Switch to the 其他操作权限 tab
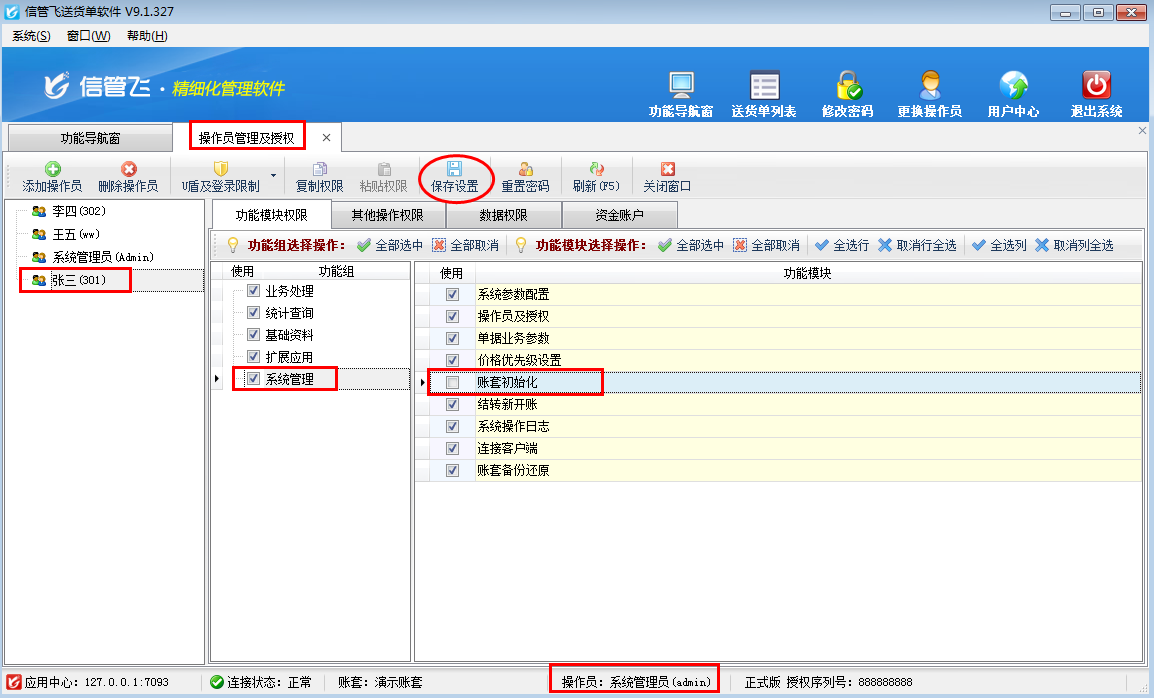 (x=387, y=215)
